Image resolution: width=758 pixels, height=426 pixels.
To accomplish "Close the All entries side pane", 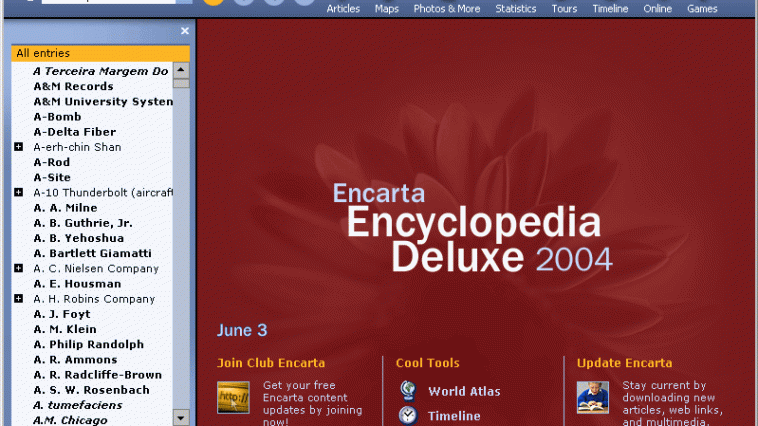I will [185, 31].
